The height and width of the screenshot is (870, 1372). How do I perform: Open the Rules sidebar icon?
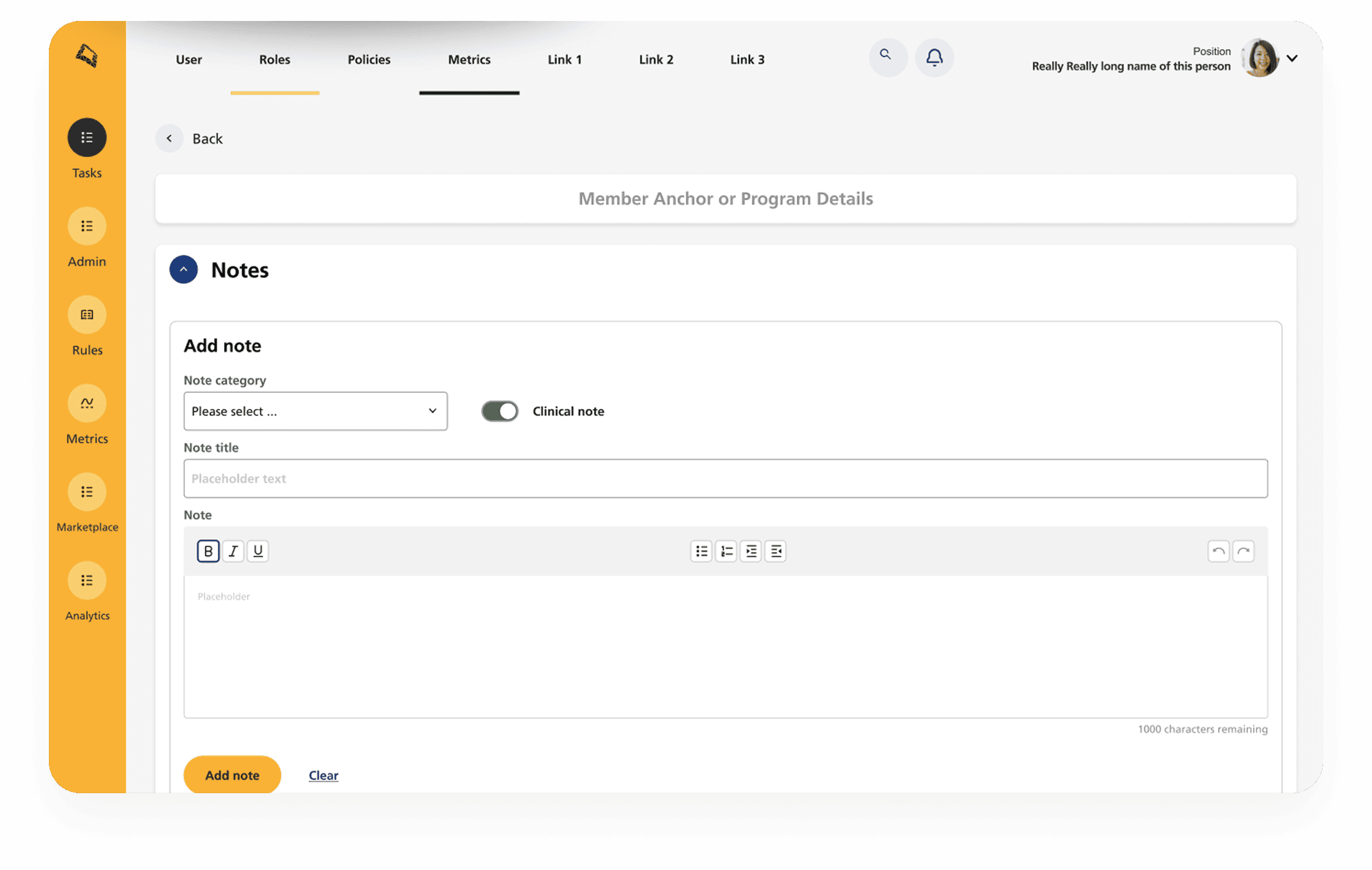[87, 315]
